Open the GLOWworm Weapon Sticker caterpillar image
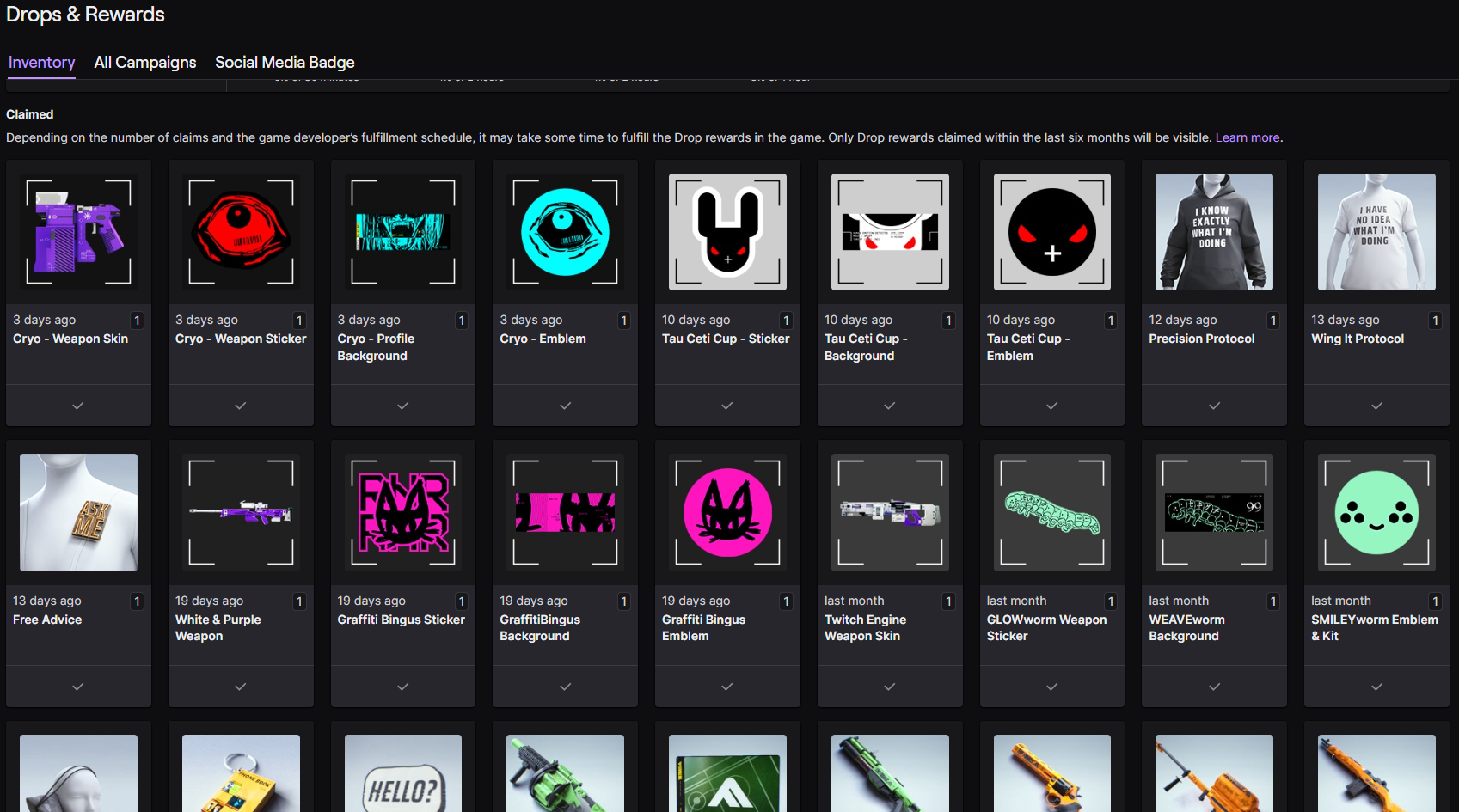The height and width of the screenshot is (812, 1459). coord(1051,513)
